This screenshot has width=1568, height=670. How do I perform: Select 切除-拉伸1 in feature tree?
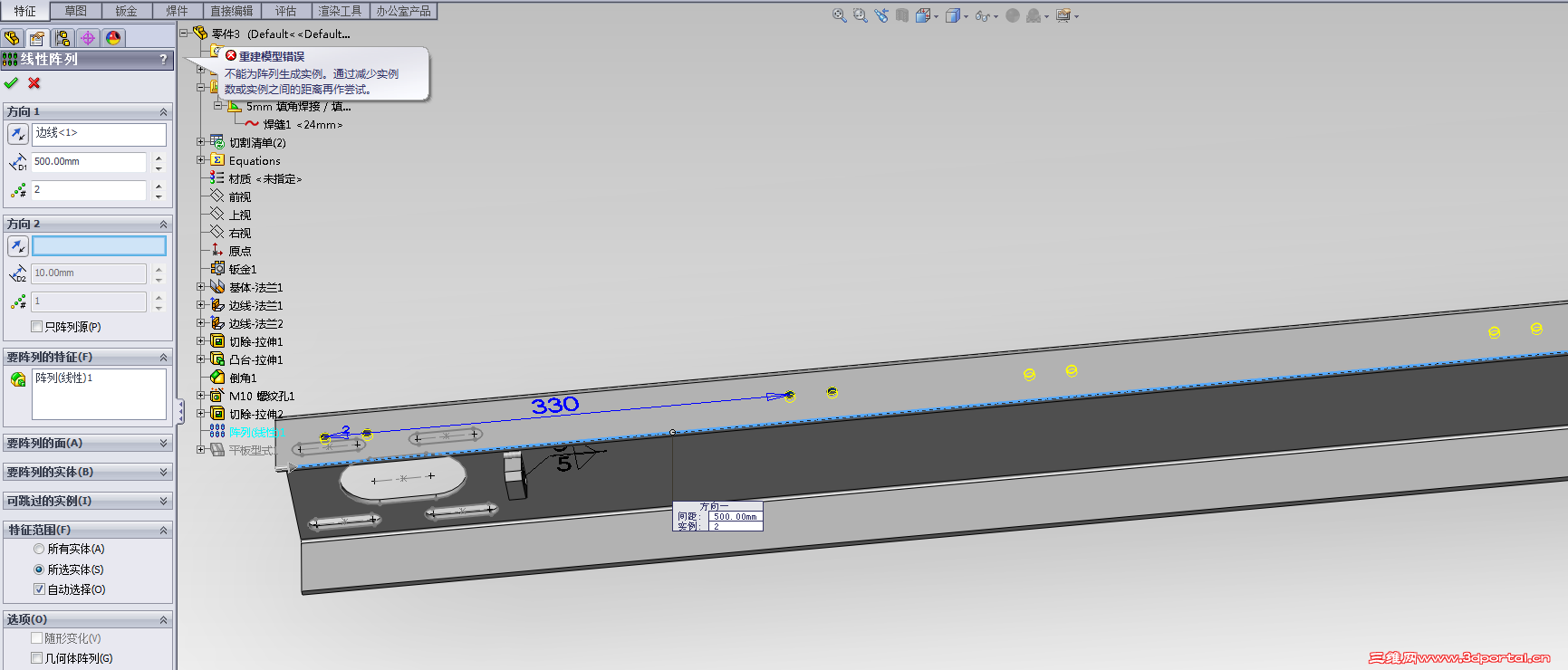pos(255,341)
